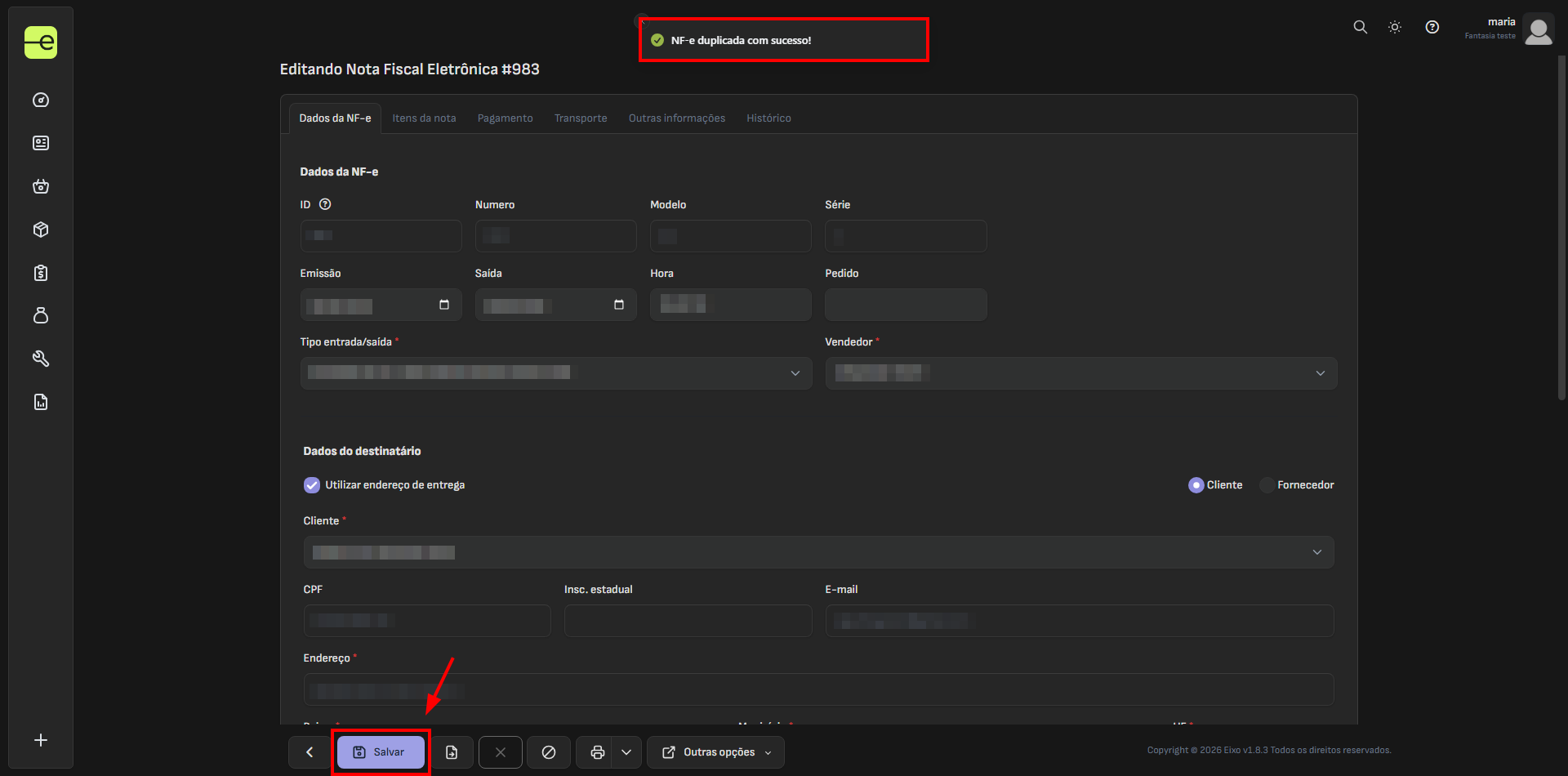Click the Numero input field
Screen dimensions: 1568x776
coord(556,236)
